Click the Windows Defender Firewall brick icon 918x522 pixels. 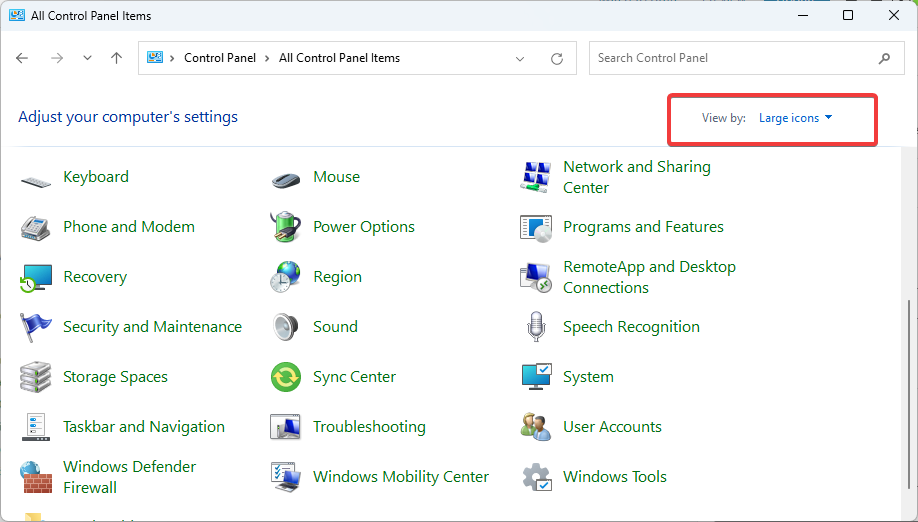36,477
